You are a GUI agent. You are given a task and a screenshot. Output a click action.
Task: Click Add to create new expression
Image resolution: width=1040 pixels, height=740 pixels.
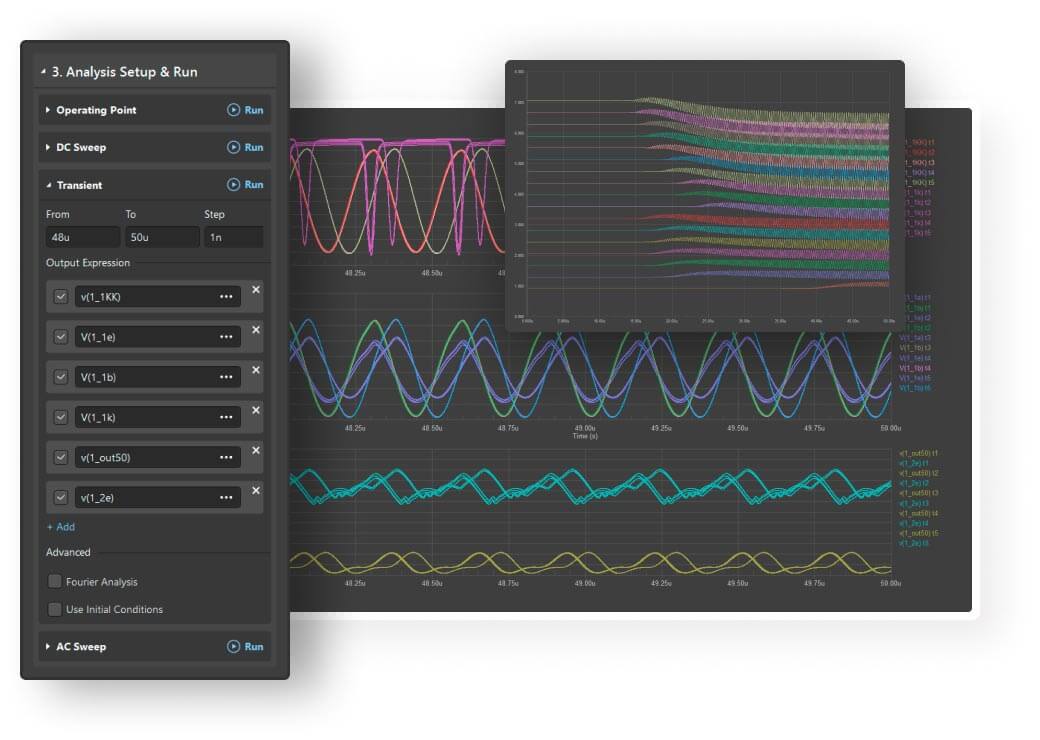[60, 527]
